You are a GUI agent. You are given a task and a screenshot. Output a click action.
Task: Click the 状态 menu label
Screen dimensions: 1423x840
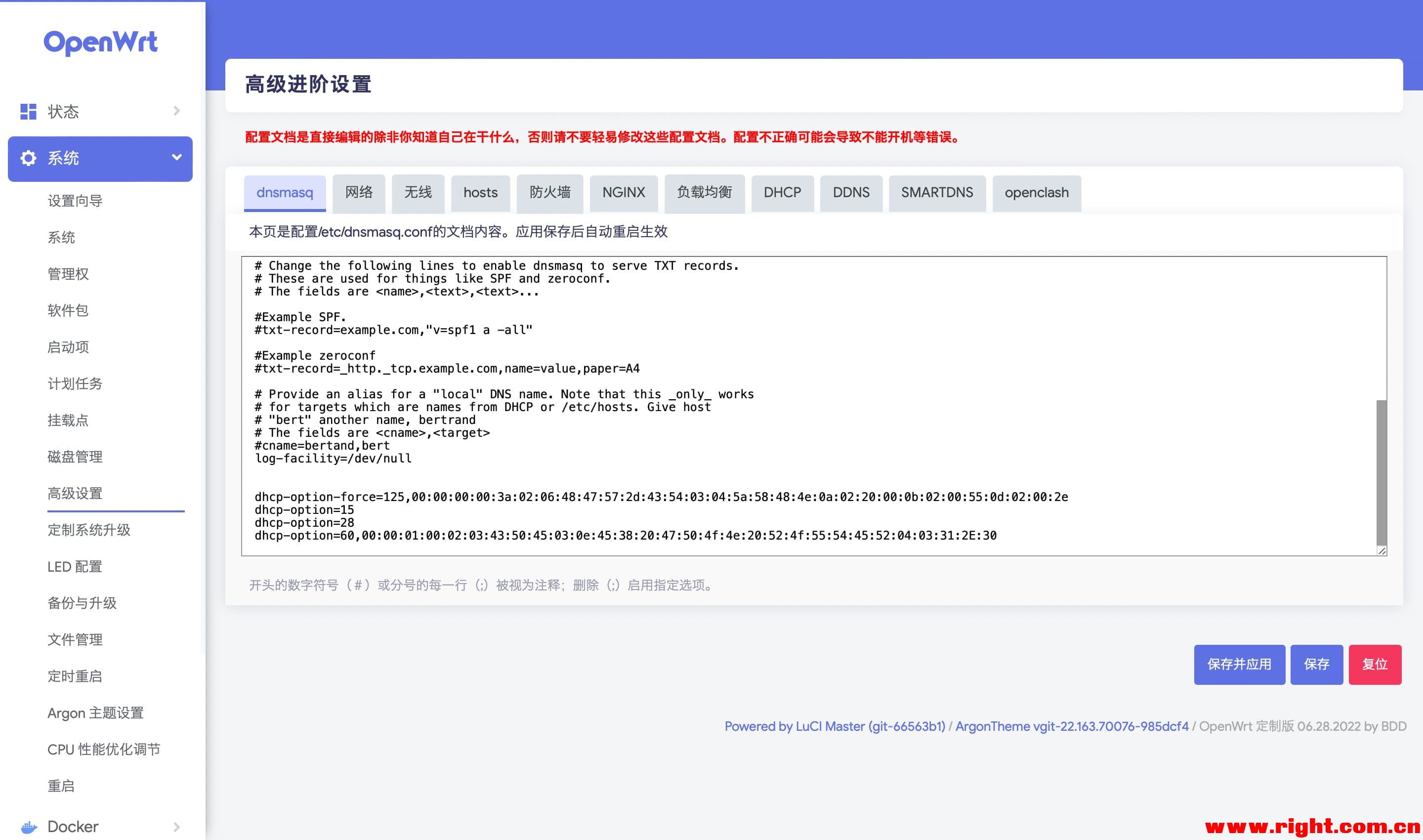click(63, 112)
